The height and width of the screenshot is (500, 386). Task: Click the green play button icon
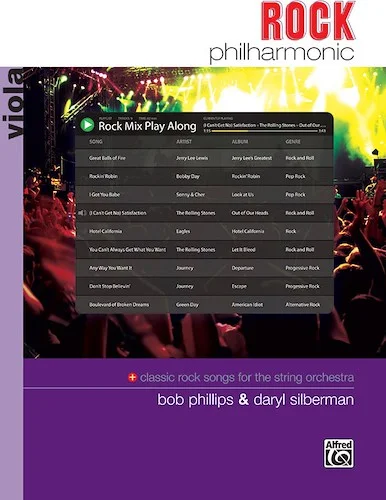tap(87, 125)
